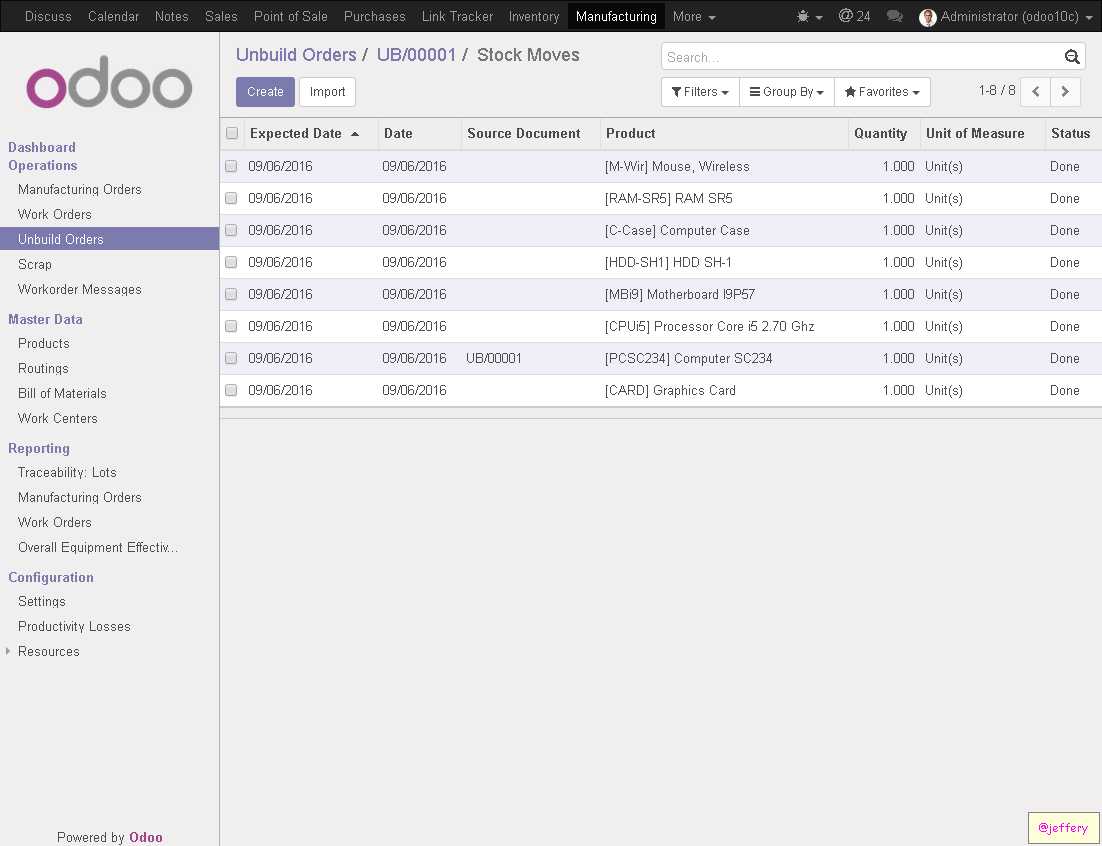Image resolution: width=1102 pixels, height=846 pixels.
Task: Open the Administrator user menu
Action: [x=1006, y=17]
